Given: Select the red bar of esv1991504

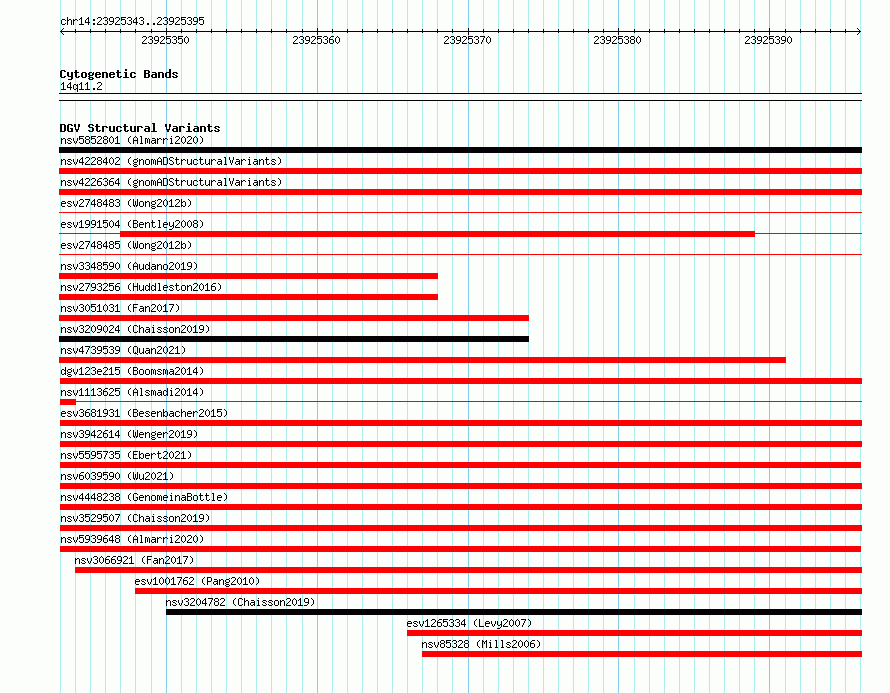Looking at the screenshot, I should [x=438, y=234].
